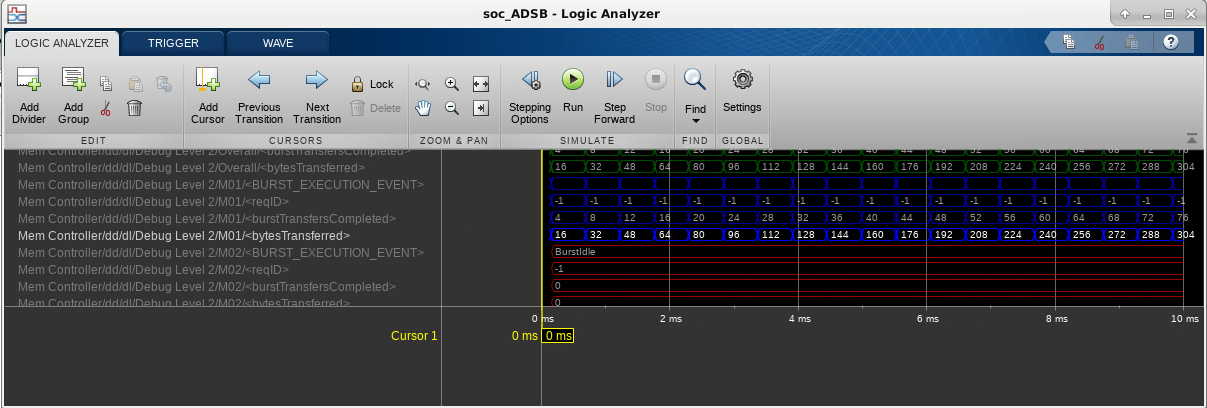Click quick-access copy icon in title strip
Screen dimensions: 1207x408
pyautogui.click(x=1069, y=42)
